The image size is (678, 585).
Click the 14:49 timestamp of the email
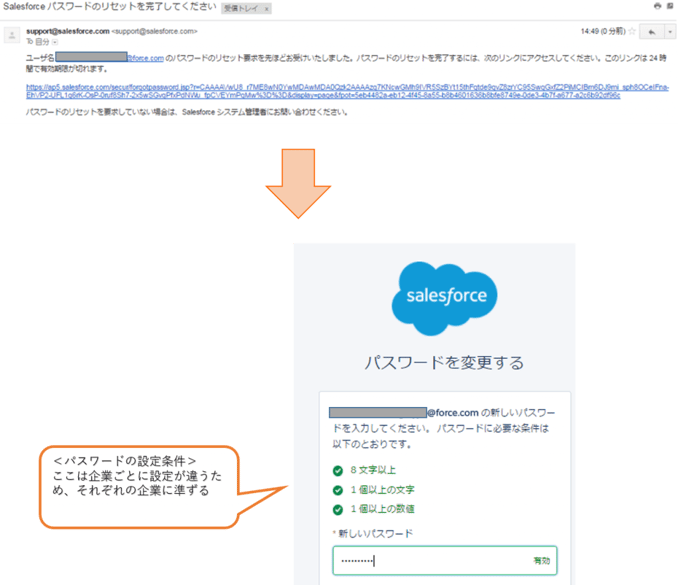point(603,31)
